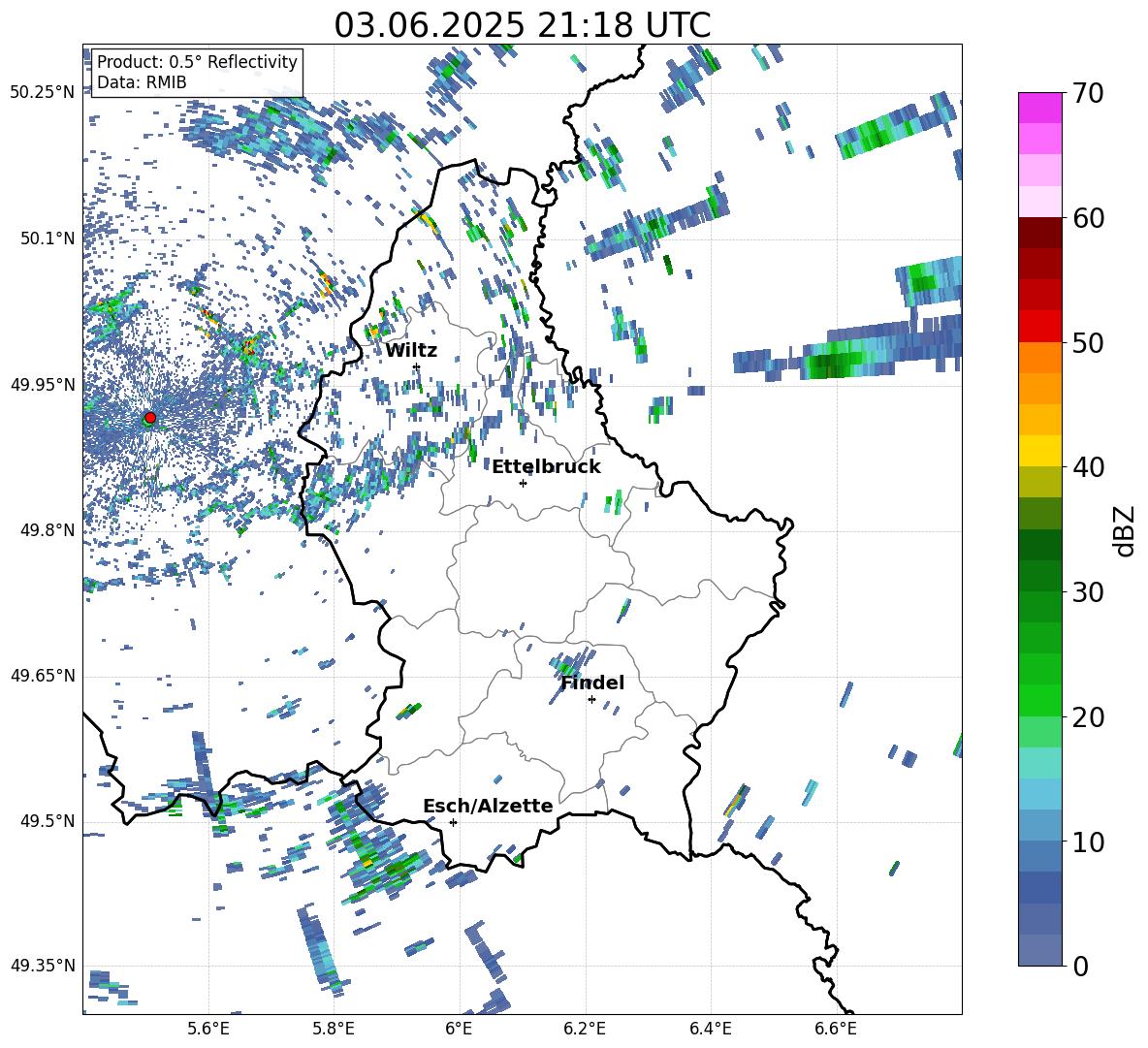Click the 'Product: 0.5° Reflectivity' text
The height and width of the screenshot is (1048, 1148).
[197, 61]
